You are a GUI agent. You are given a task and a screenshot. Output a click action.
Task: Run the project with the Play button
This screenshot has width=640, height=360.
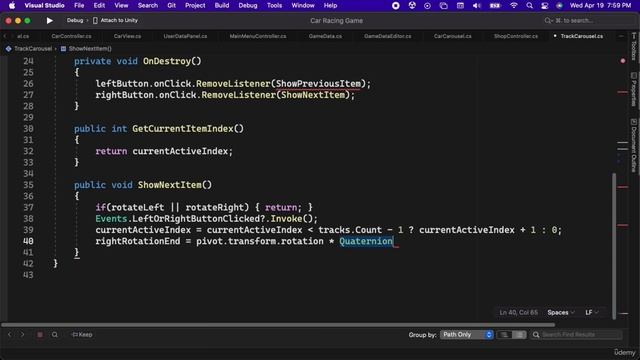coord(49,20)
